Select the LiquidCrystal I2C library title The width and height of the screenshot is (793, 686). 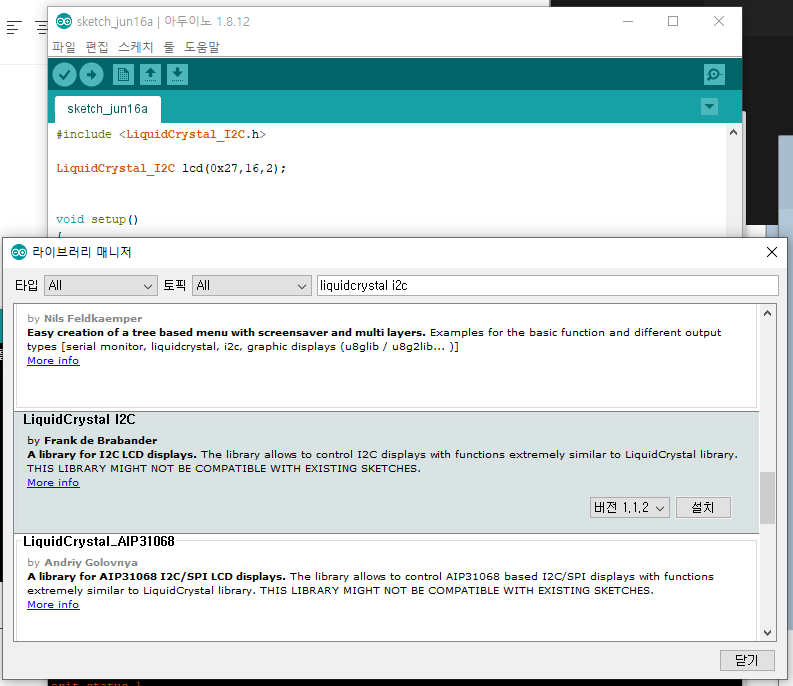(x=79, y=419)
